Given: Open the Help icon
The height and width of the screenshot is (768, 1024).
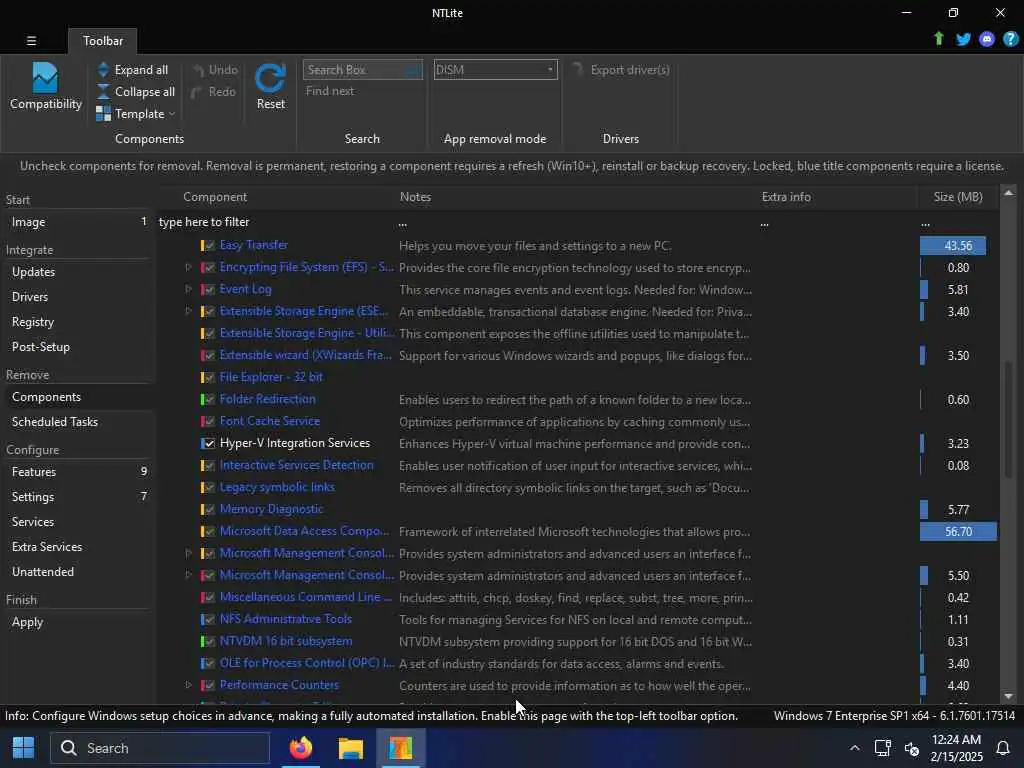Looking at the screenshot, I should (1010, 39).
